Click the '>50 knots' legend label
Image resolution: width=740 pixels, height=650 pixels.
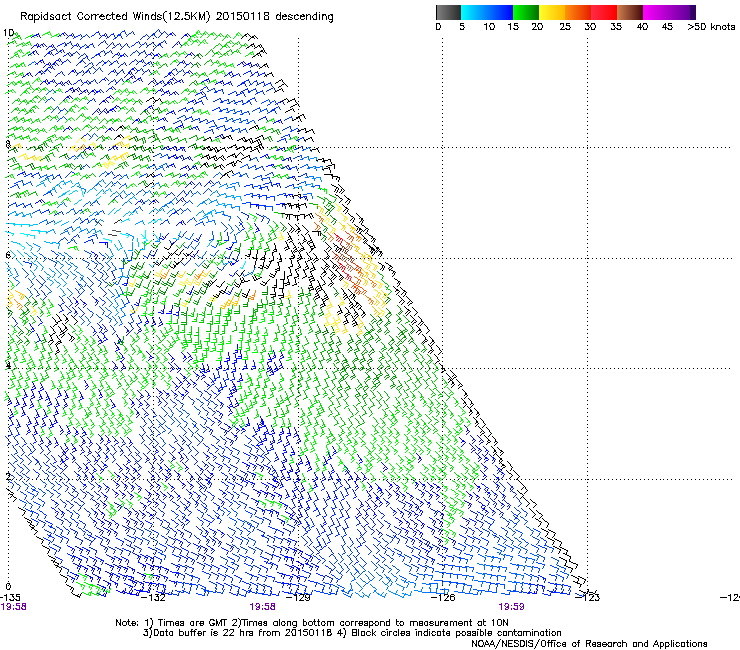point(711,27)
